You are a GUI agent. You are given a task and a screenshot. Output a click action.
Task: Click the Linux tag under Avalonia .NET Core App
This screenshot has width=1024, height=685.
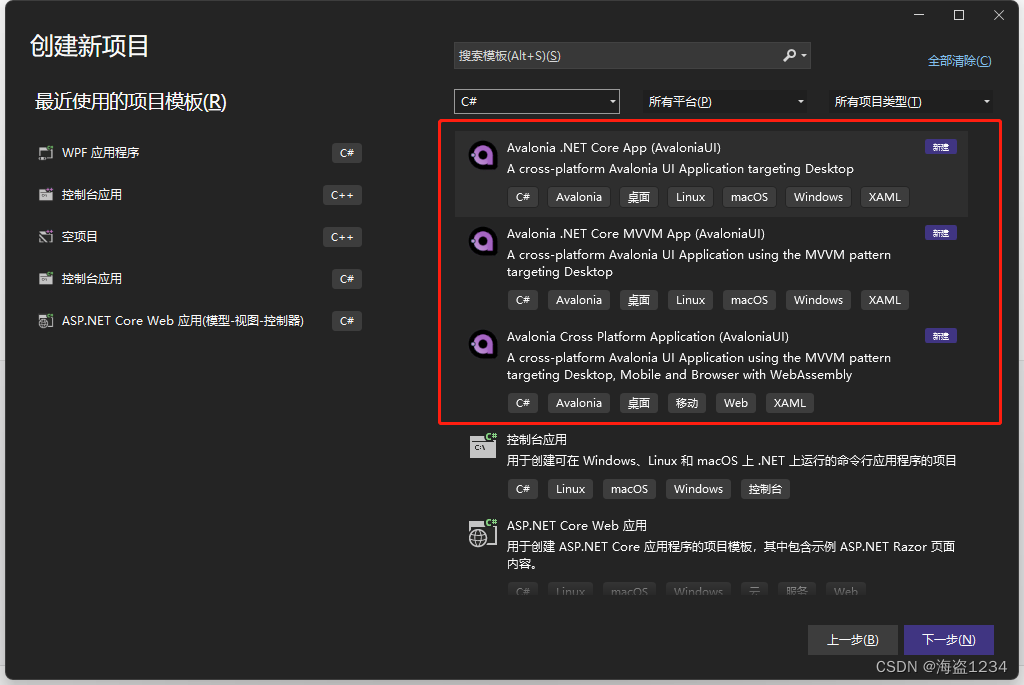(x=690, y=197)
